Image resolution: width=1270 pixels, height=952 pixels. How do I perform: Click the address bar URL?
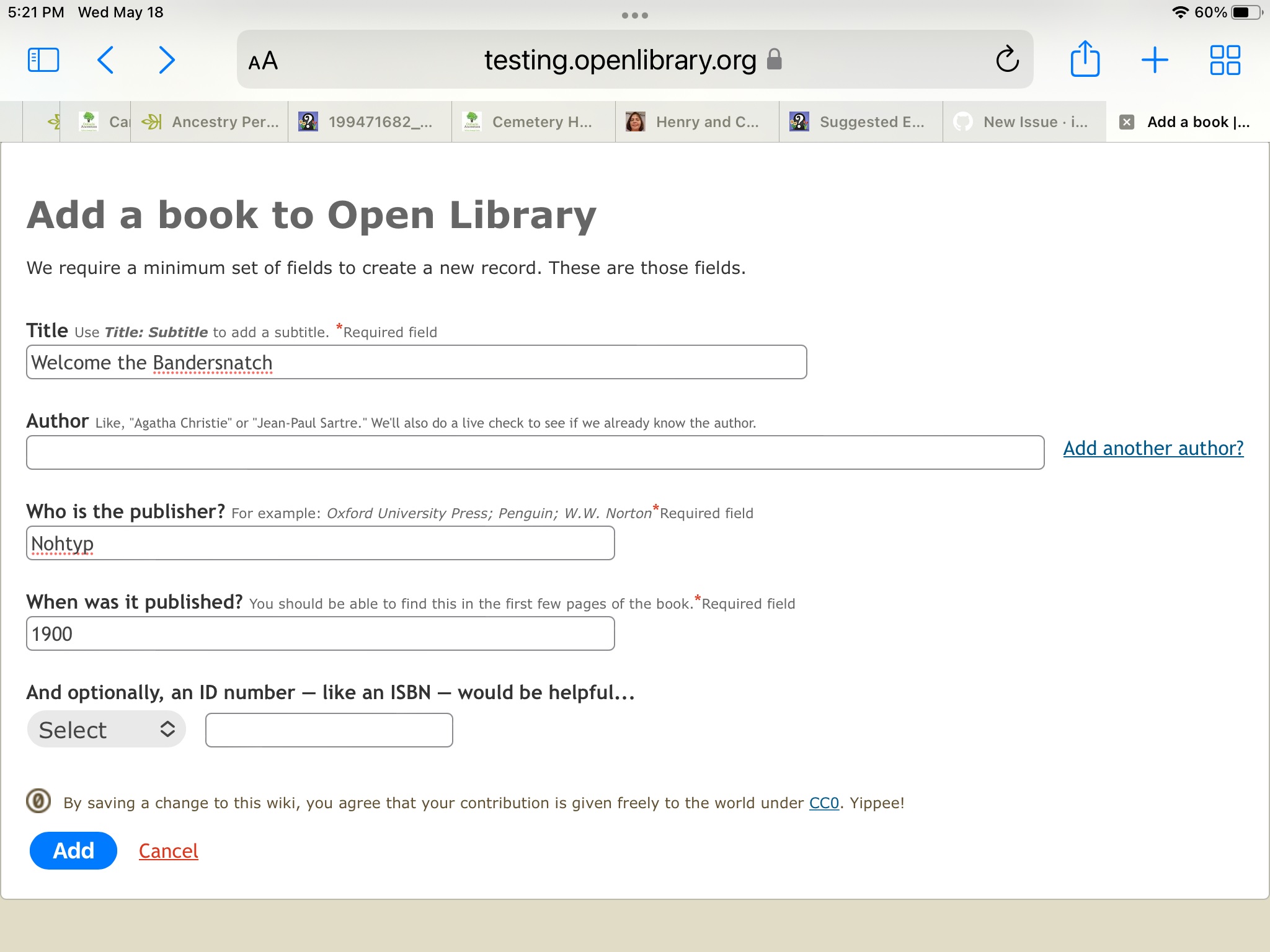point(620,60)
